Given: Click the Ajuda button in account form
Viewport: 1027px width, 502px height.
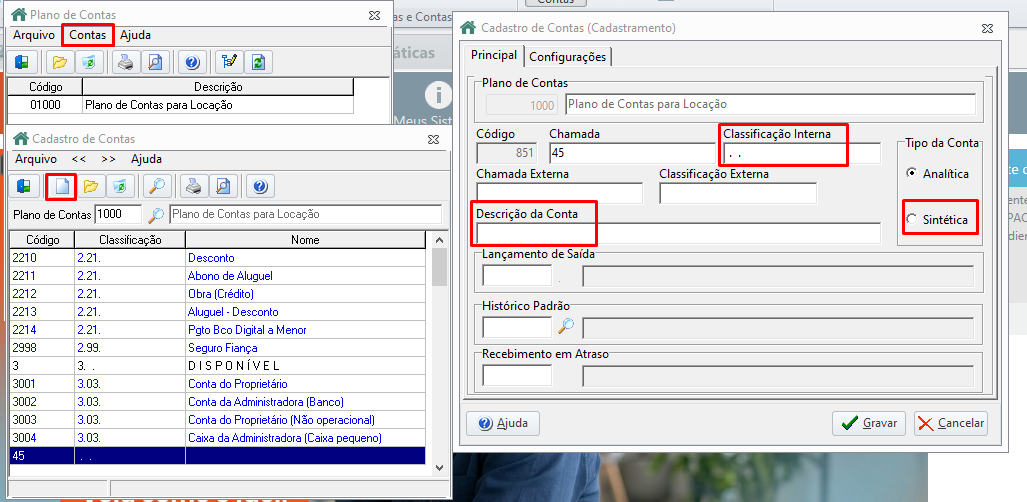Looking at the screenshot, I should point(502,423).
